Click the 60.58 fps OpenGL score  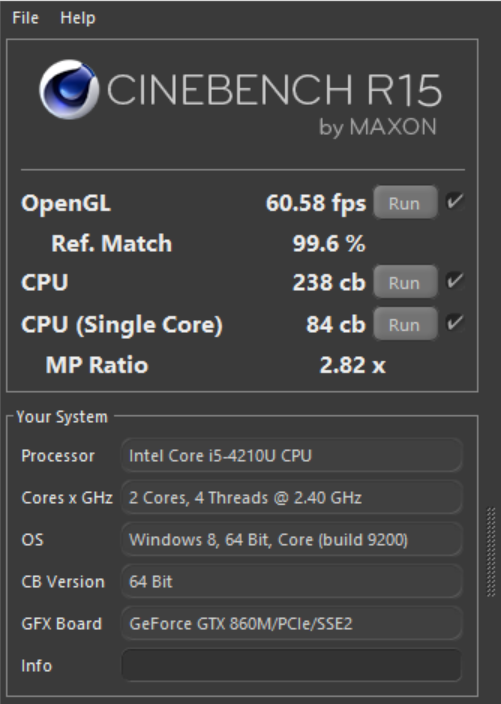[316, 203]
